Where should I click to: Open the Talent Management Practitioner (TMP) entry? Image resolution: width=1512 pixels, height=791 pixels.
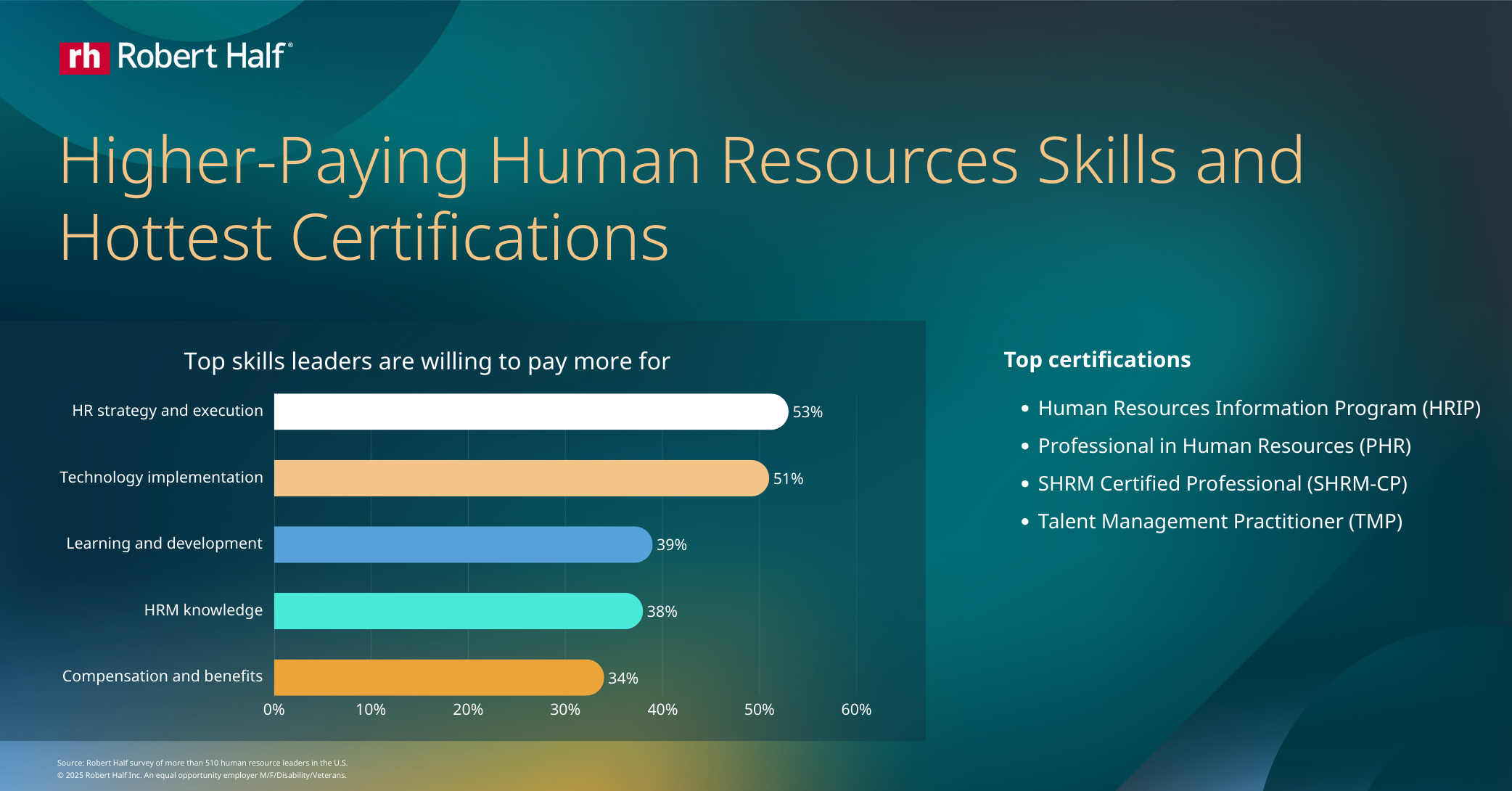click(1219, 521)
